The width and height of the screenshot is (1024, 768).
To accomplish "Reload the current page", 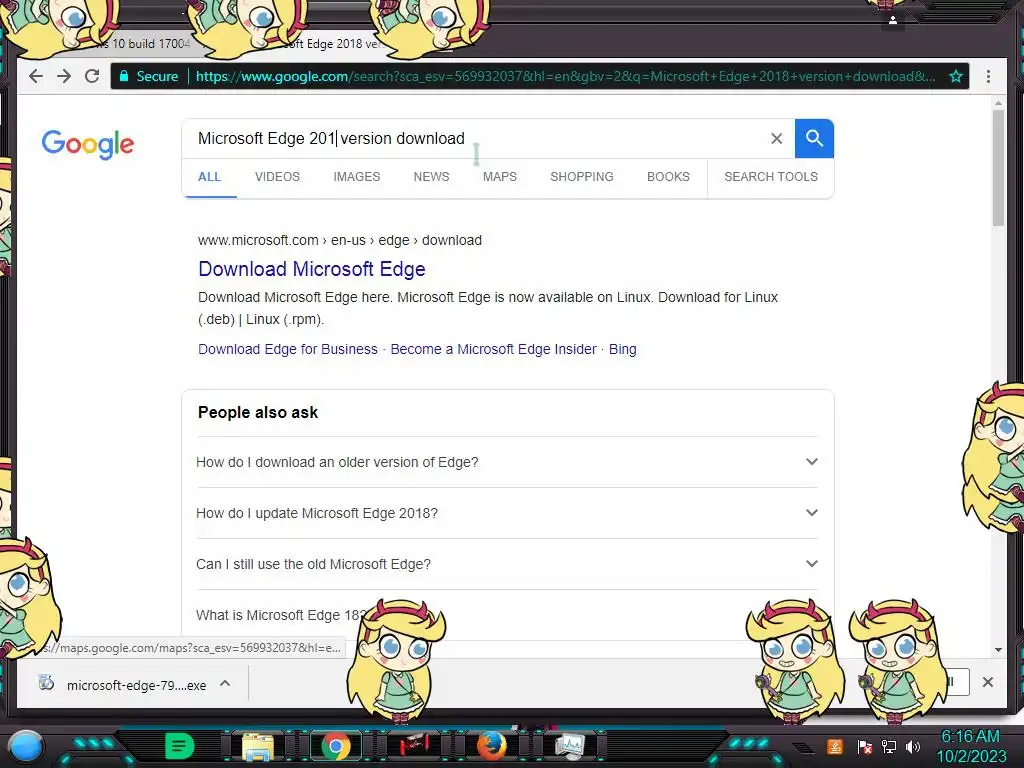I will (92, 76).
